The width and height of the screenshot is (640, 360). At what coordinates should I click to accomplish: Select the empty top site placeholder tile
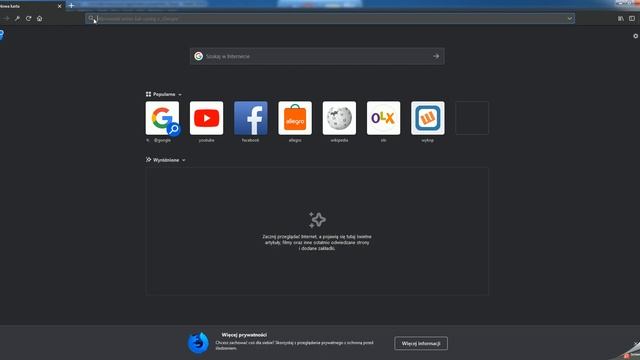(472, 118)
